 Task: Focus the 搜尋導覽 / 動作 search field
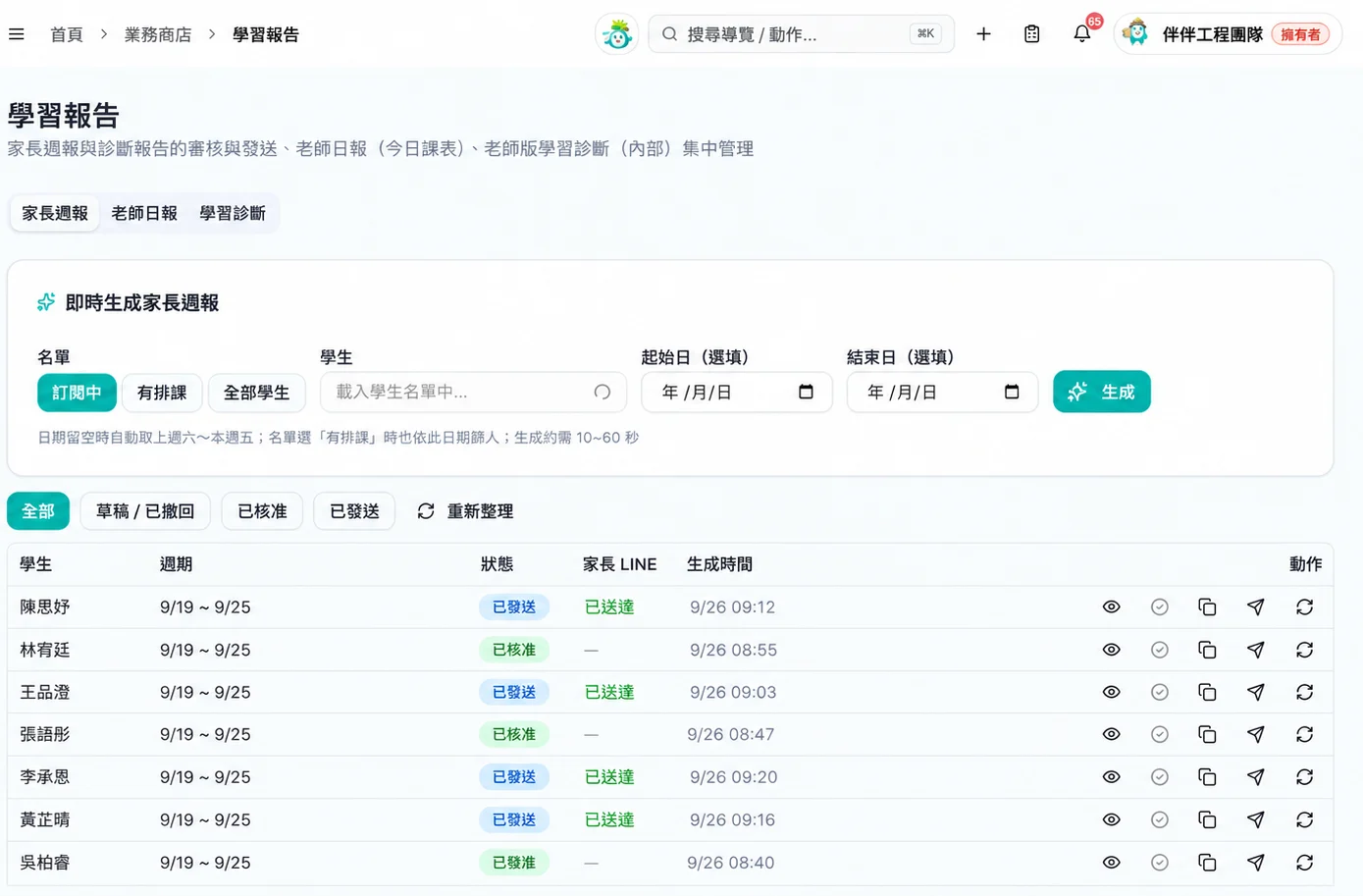pos(801,34)
